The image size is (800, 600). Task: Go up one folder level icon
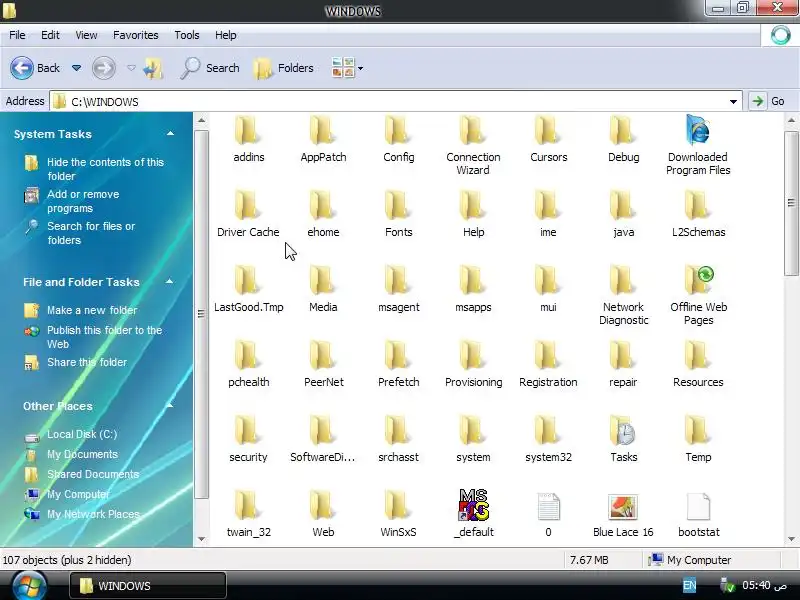coord(153,68)
